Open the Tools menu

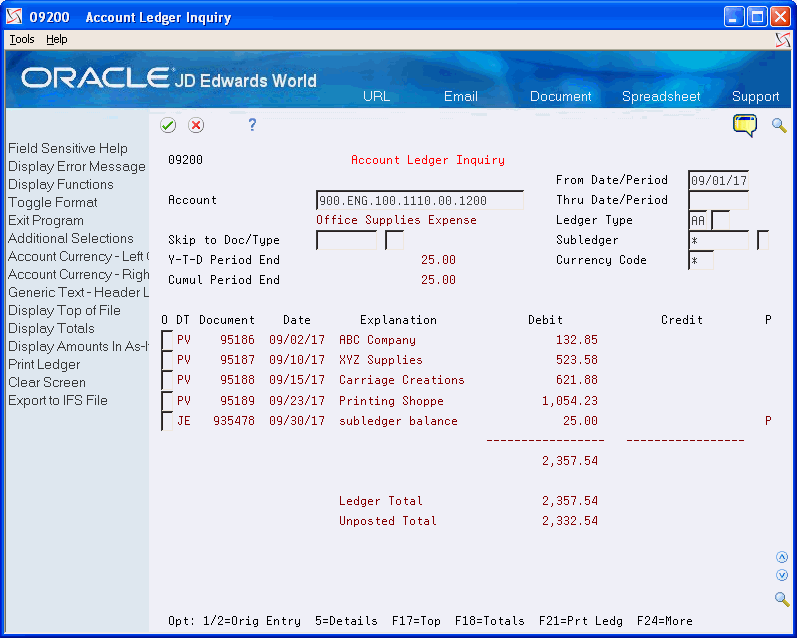point(22,39)
